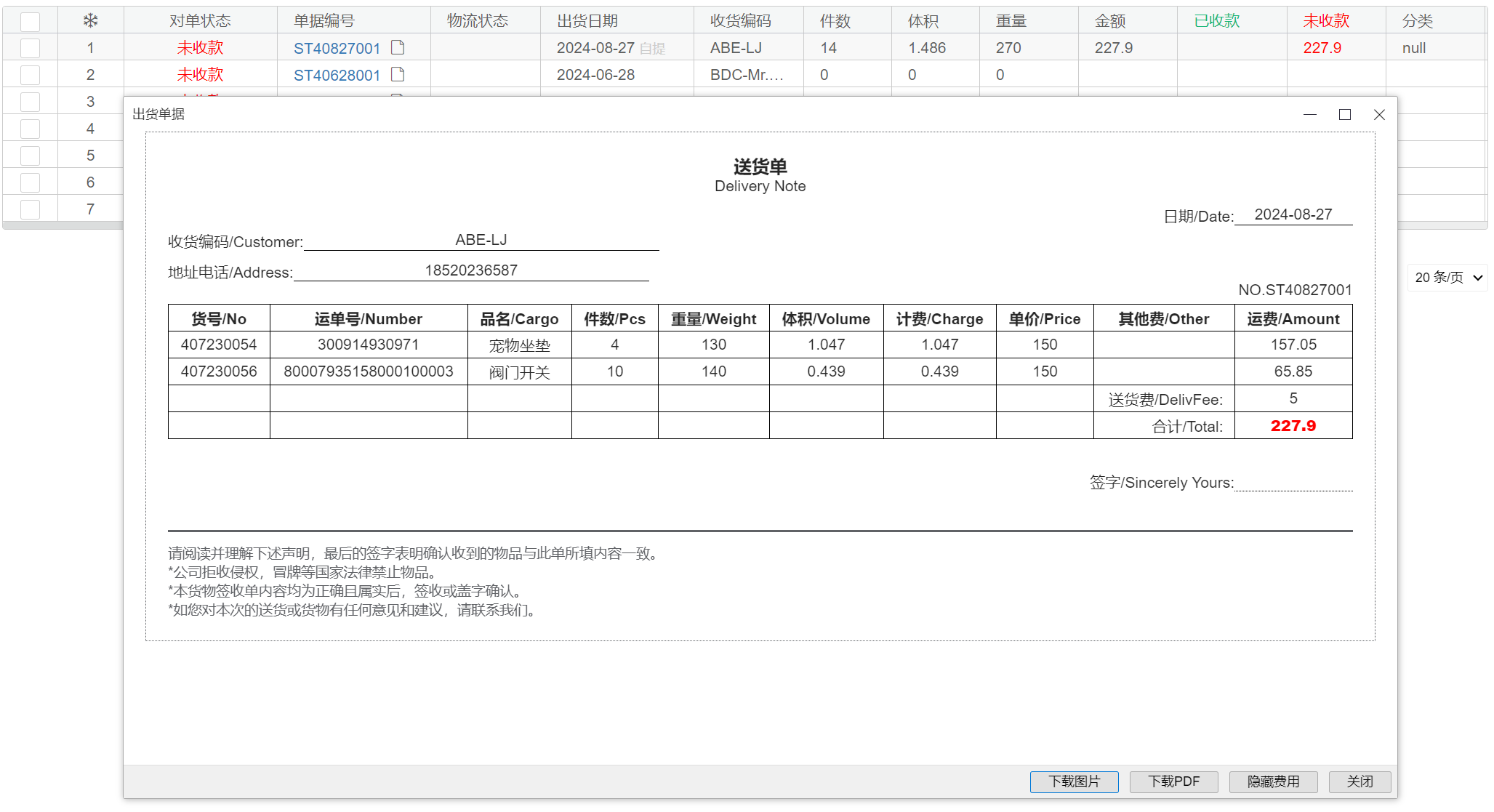
Task: Close the 出货单据 dialog with X
Action: 1379,114
